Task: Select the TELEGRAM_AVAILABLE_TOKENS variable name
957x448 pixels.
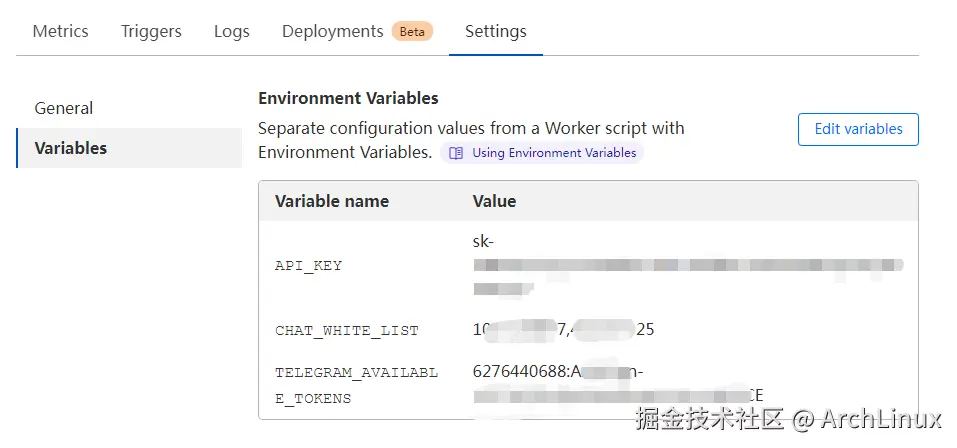Action: pyautogui.click(x=356, y=385)
